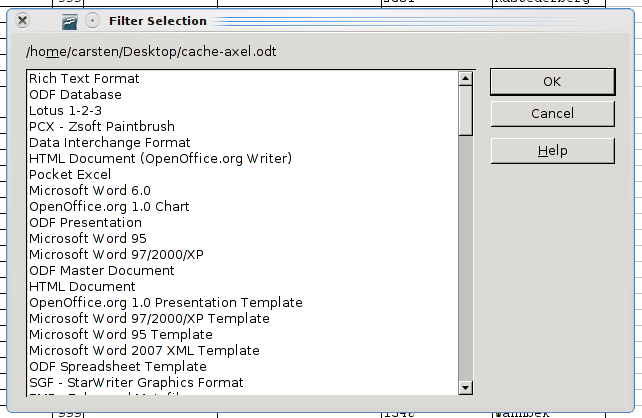
Task: Click the scroll up arrow of filter list
Action: 465,78
